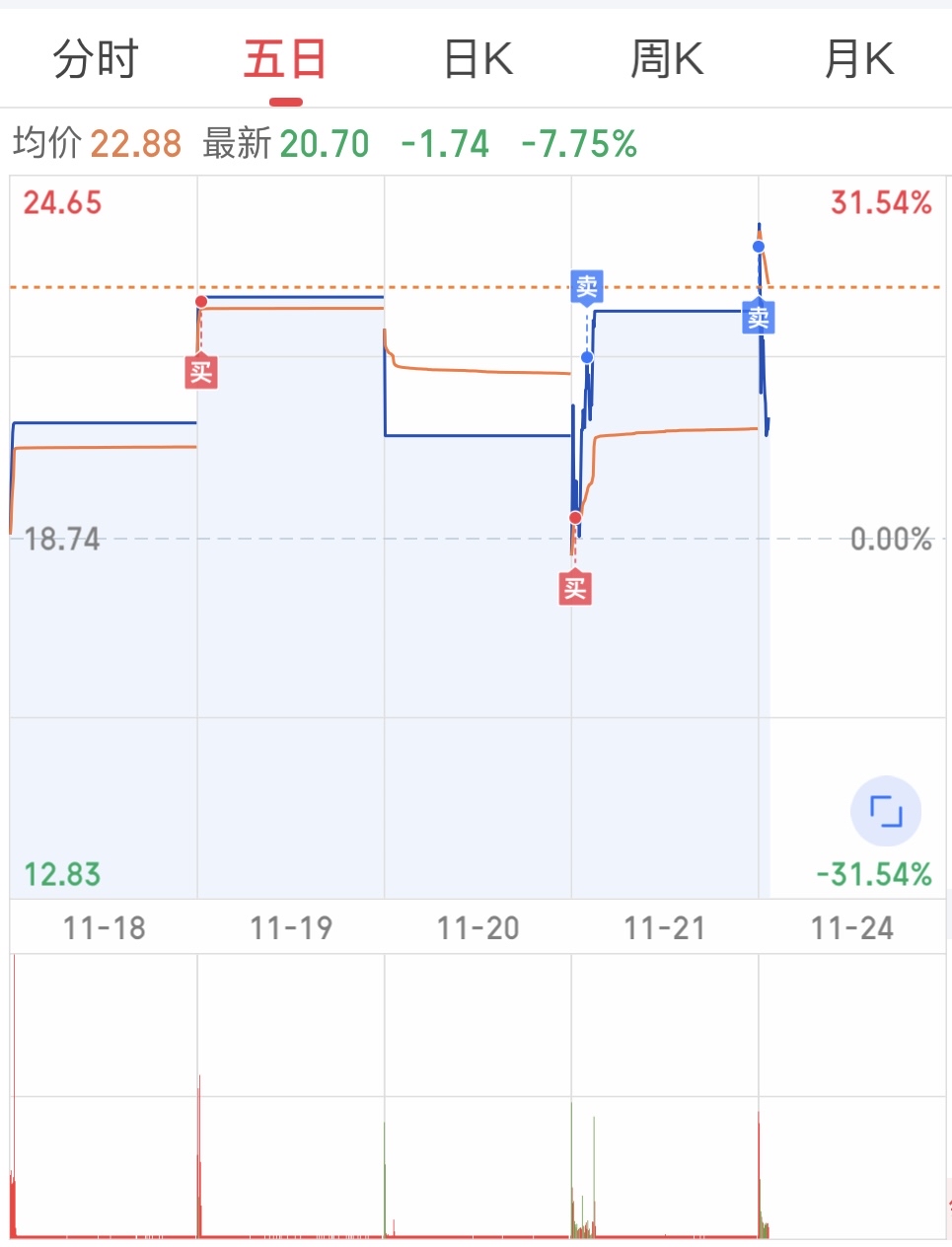Tap the 18.74 baseline price label
The image size is (952, 1247).
(x=62, y=539)
